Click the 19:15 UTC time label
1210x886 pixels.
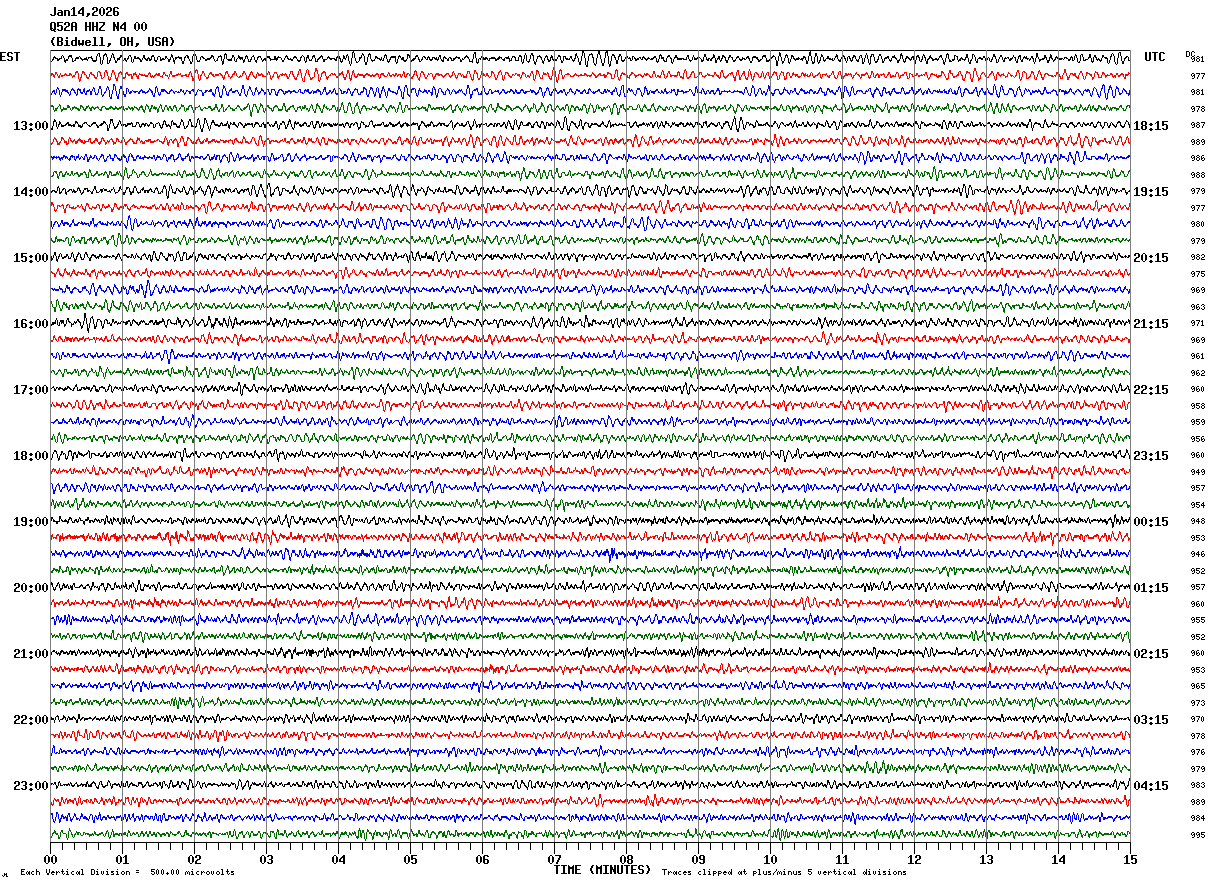pos(1151,192)
